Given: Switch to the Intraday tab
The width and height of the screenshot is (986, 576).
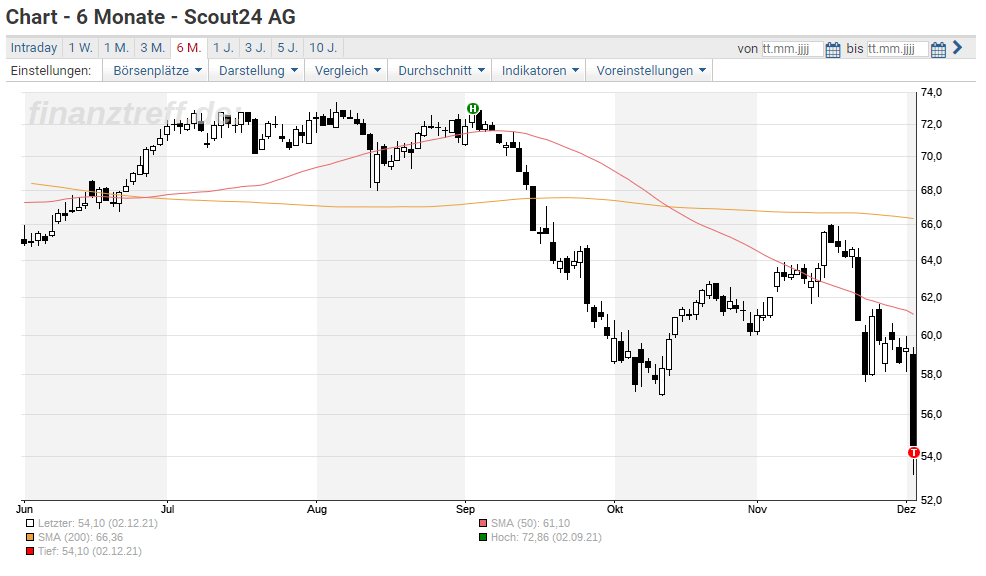Looking at the screenshot, I should point(34,48).
